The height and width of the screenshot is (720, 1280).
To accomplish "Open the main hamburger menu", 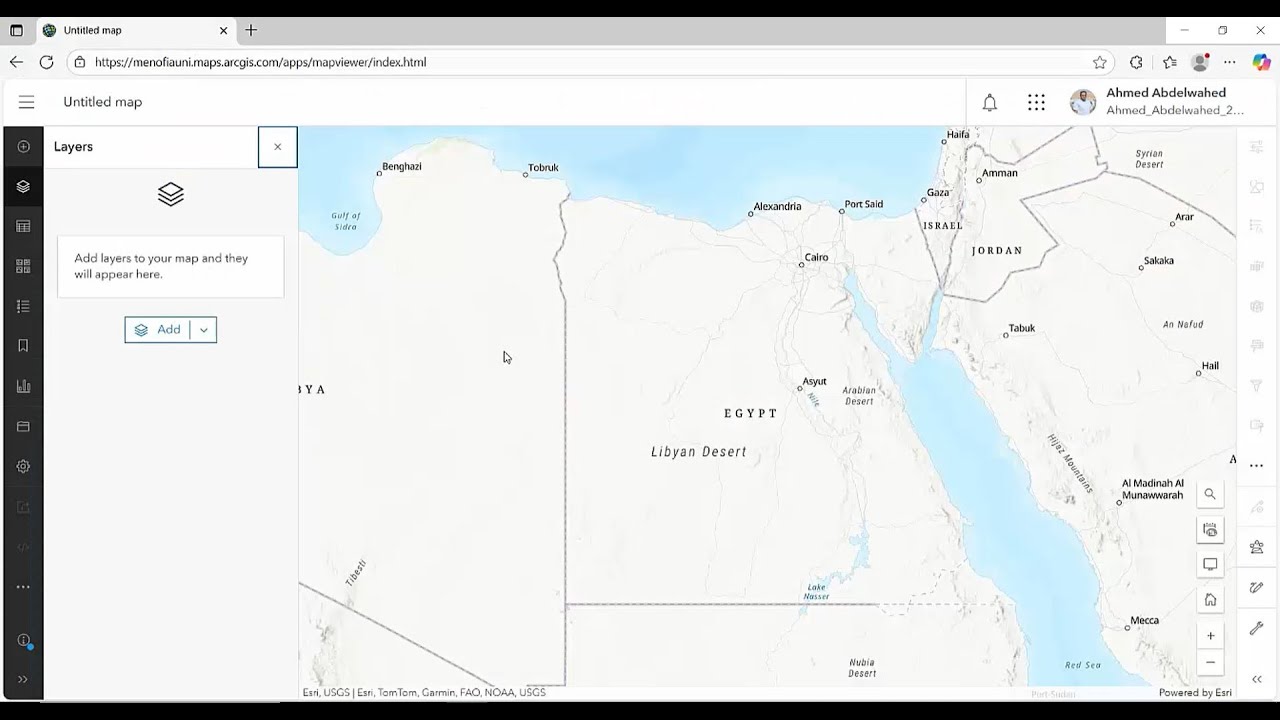I will tap(26, 102).
